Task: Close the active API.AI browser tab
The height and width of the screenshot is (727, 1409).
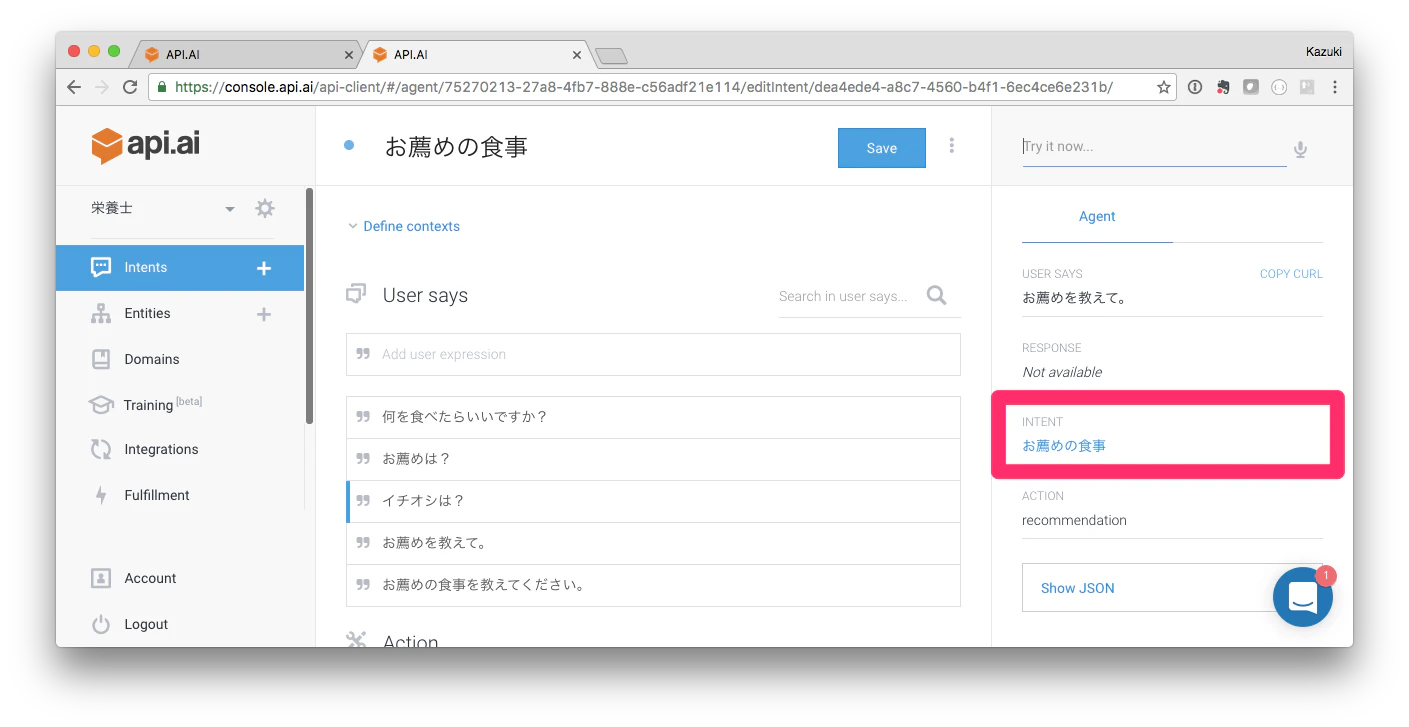Action: tap(577, 55)
